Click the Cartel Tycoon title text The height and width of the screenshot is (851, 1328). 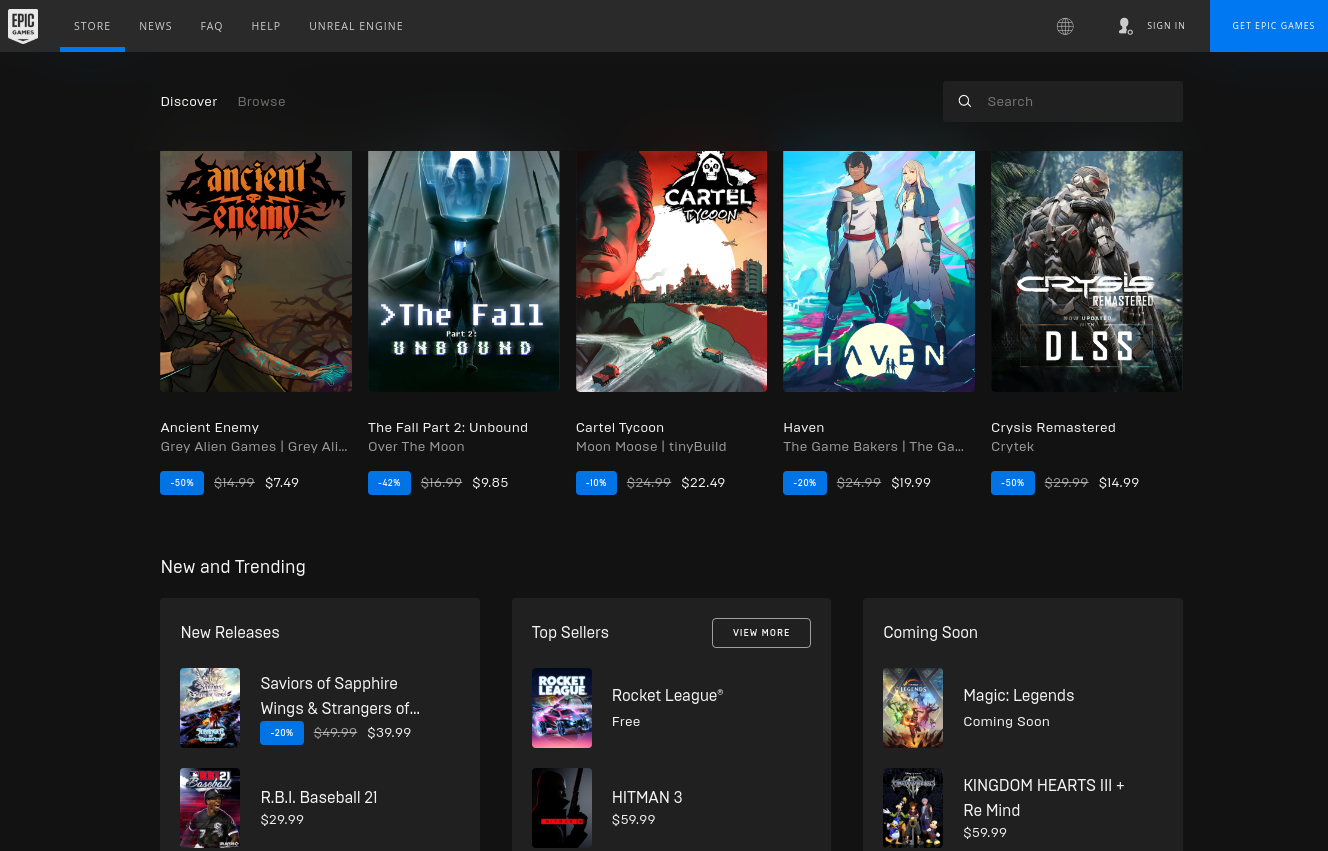[x=620, y=427]
